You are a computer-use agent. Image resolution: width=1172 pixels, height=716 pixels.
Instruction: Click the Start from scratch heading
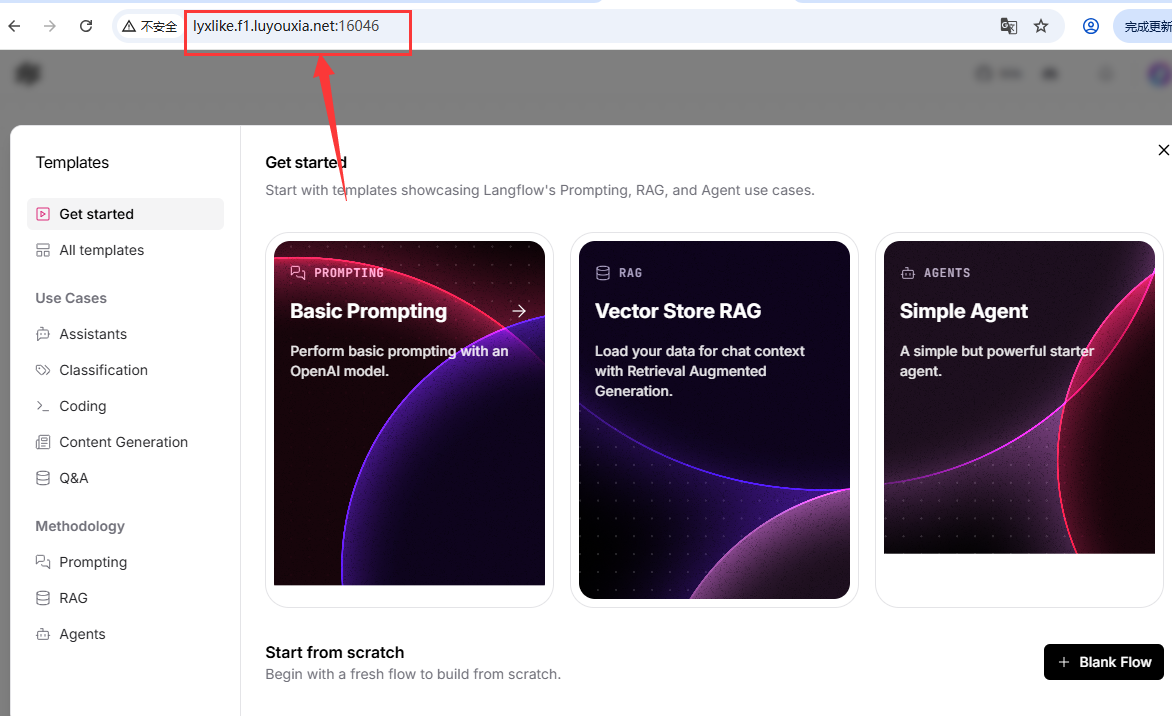pos(335,652)
